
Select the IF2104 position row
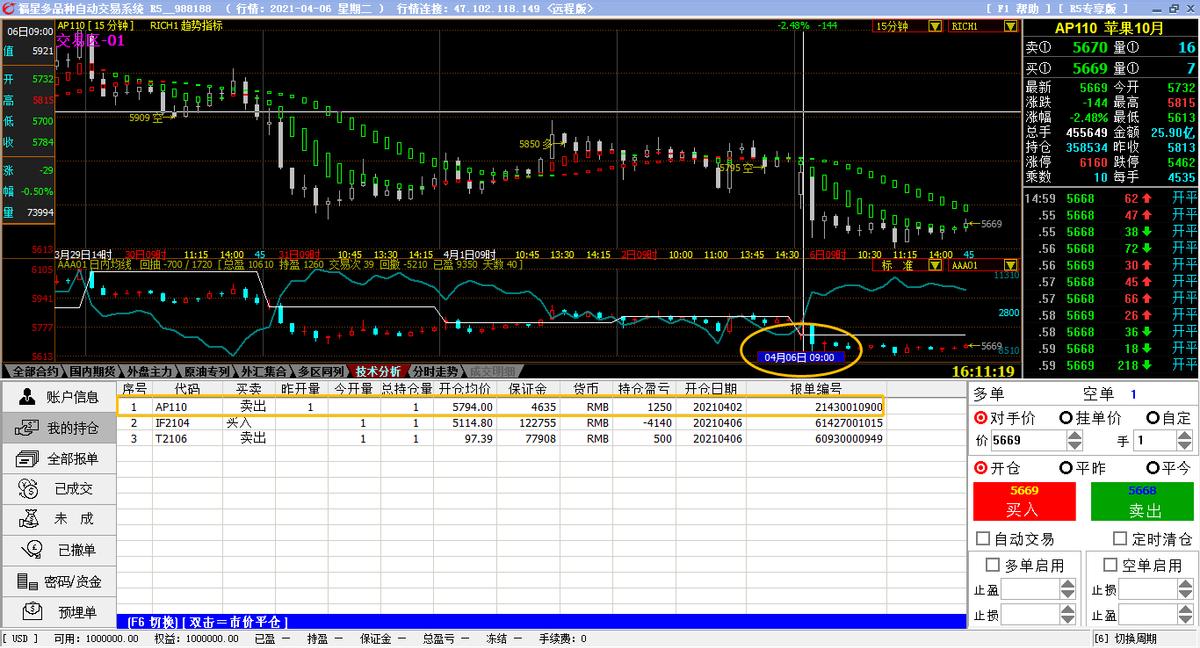(501, 423)
